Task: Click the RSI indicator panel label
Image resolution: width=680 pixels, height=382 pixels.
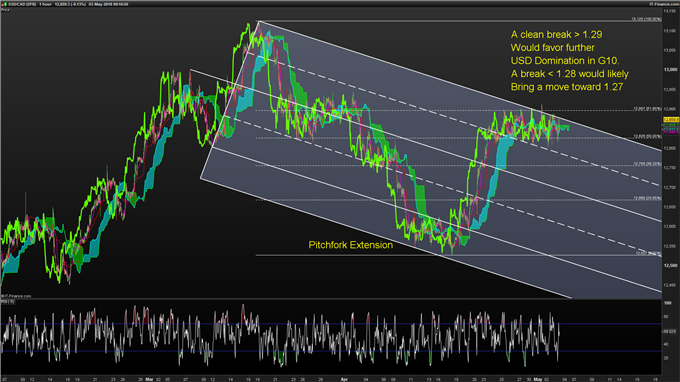Action: tap(7, 301)
